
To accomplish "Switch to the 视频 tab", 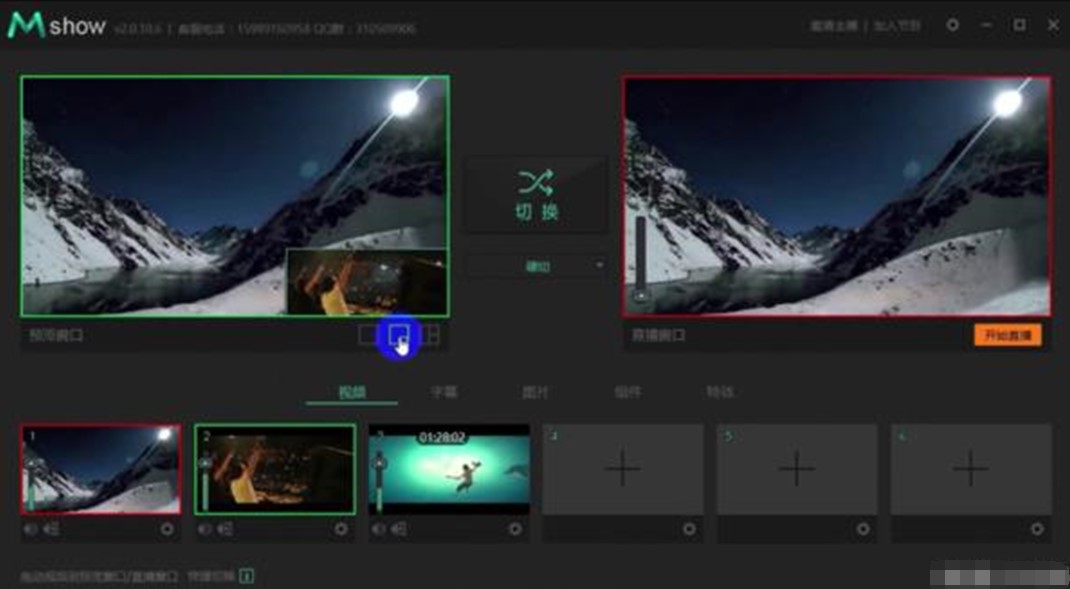I will (351, 392).
